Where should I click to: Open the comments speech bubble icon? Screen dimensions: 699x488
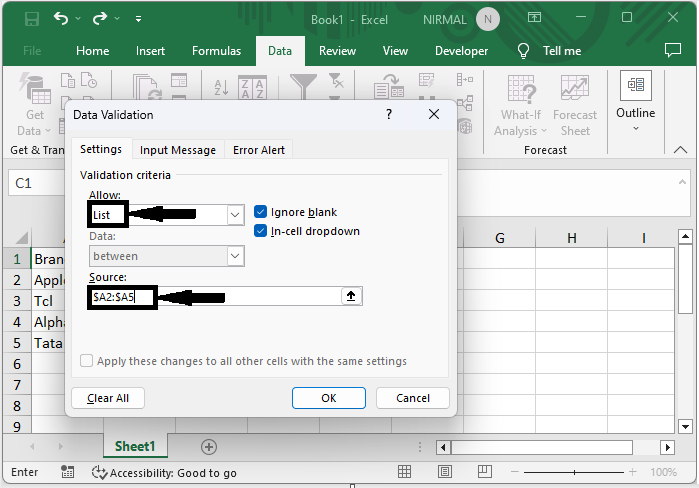click(673, 50)
